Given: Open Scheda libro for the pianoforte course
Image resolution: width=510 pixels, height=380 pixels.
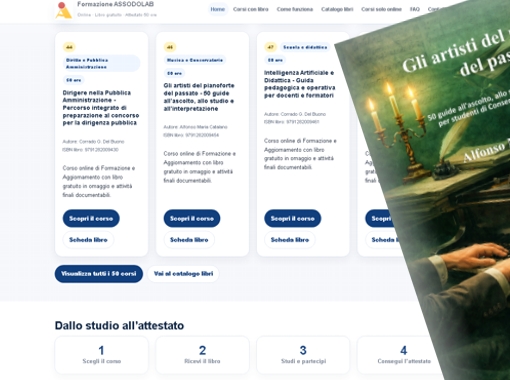Looking at the screenshot, I should tap(189, 240).
